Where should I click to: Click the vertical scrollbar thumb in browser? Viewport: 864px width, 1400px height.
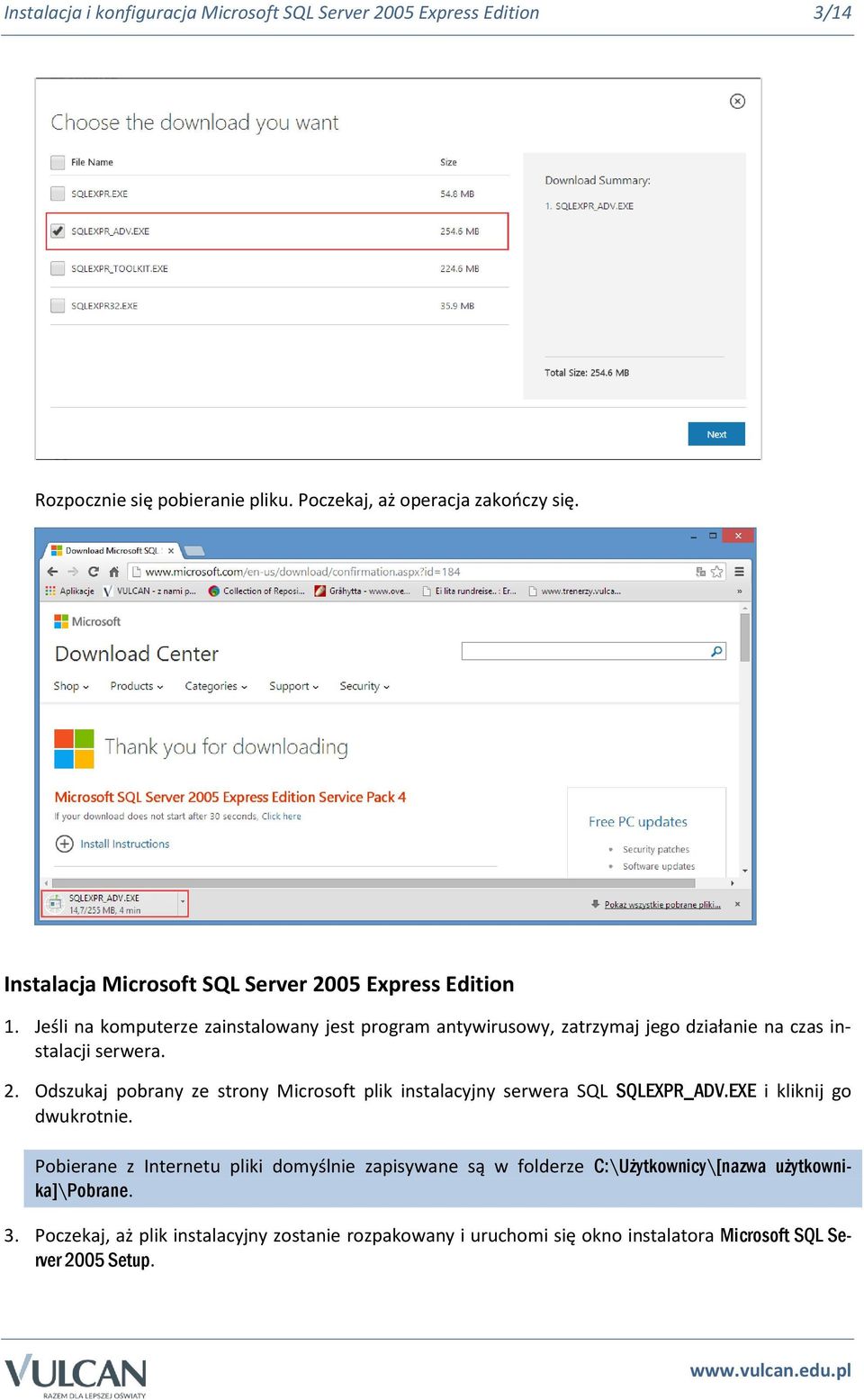[x=745, y=637]
